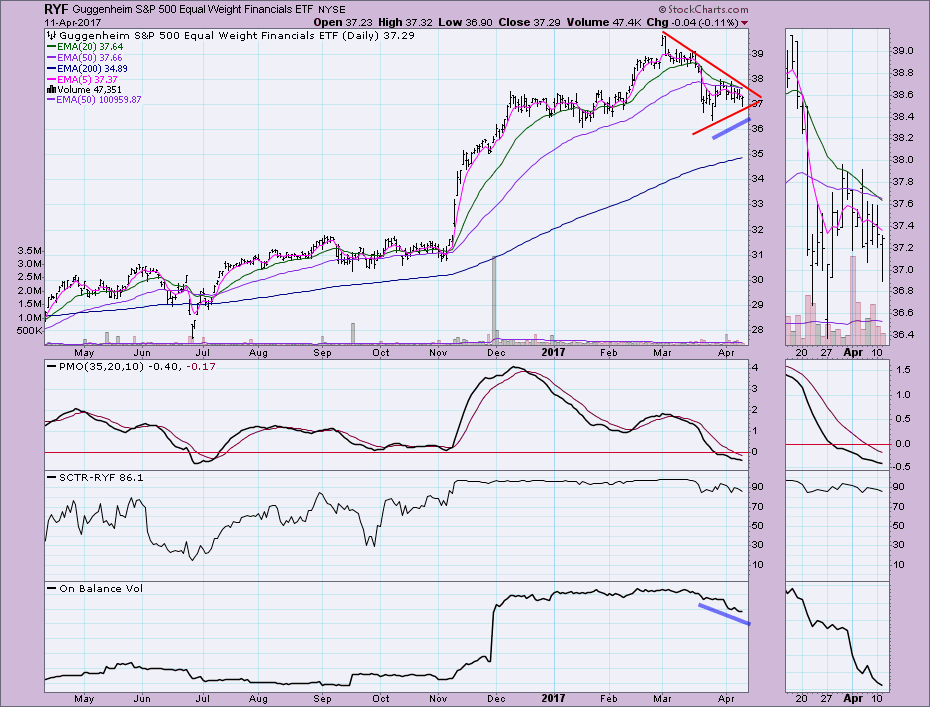Click the SCTR-RYF 86.1 indicator label
This screenshot has width=930, height=707.
[90, 479]
